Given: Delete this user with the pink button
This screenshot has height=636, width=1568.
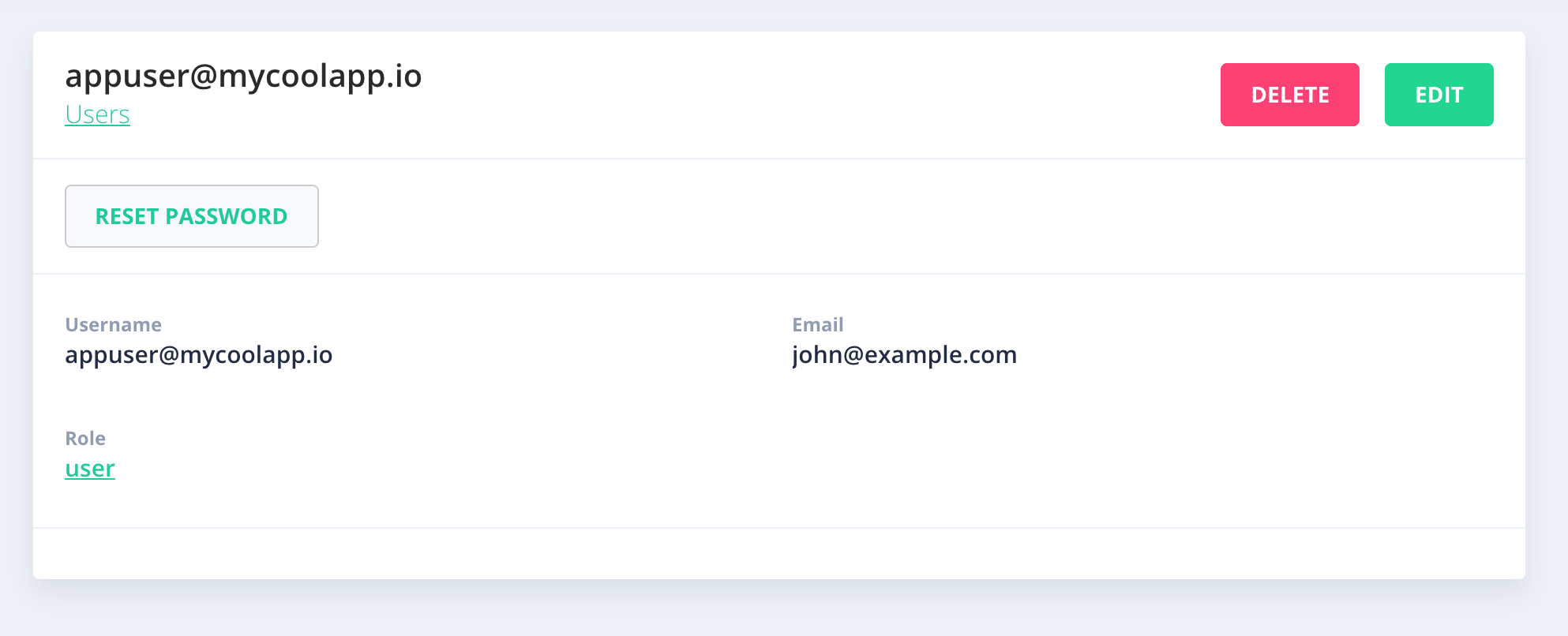Looking at the screenshot, I should coord(1289,95).
